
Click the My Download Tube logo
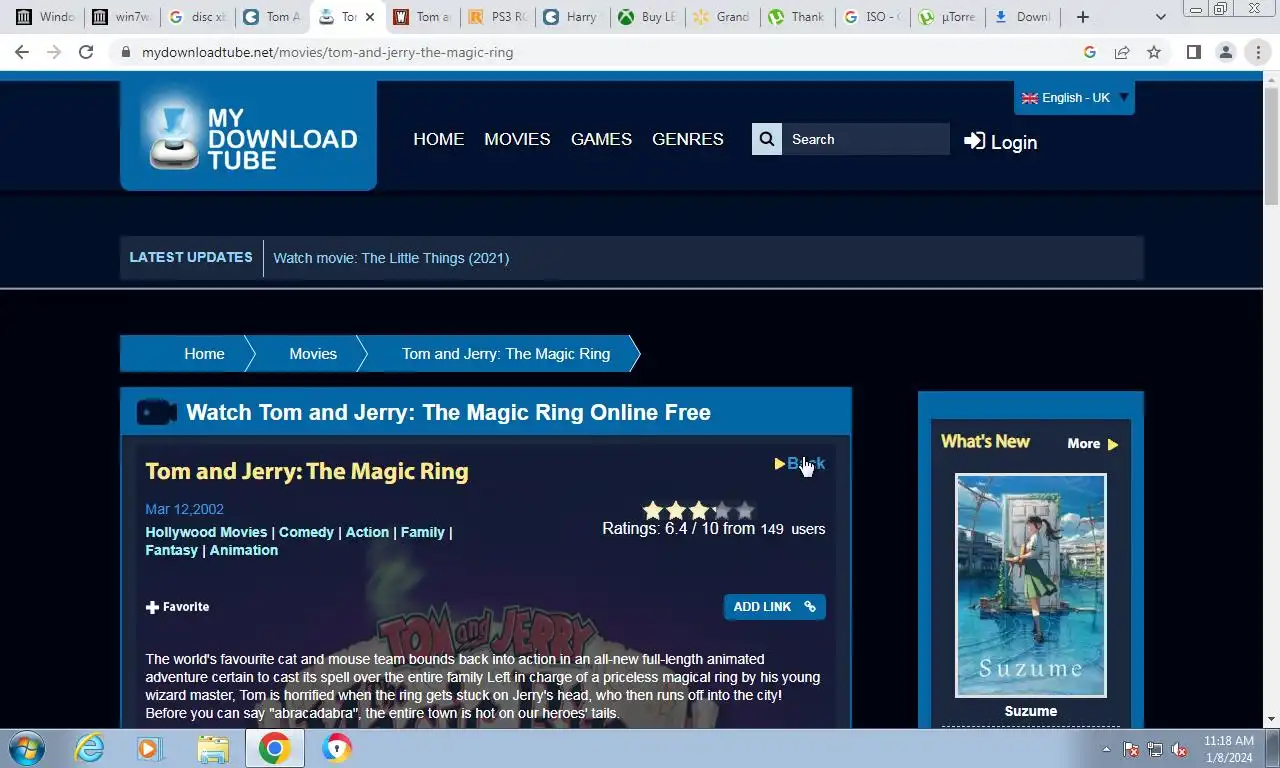(x=248, y=136)
